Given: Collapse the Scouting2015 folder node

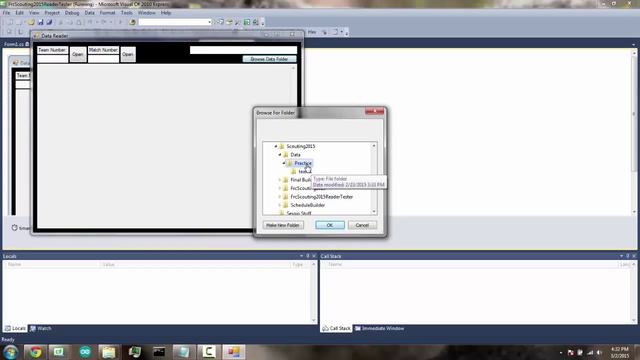Looking at the screenshot, I should (x=276, y=146).
